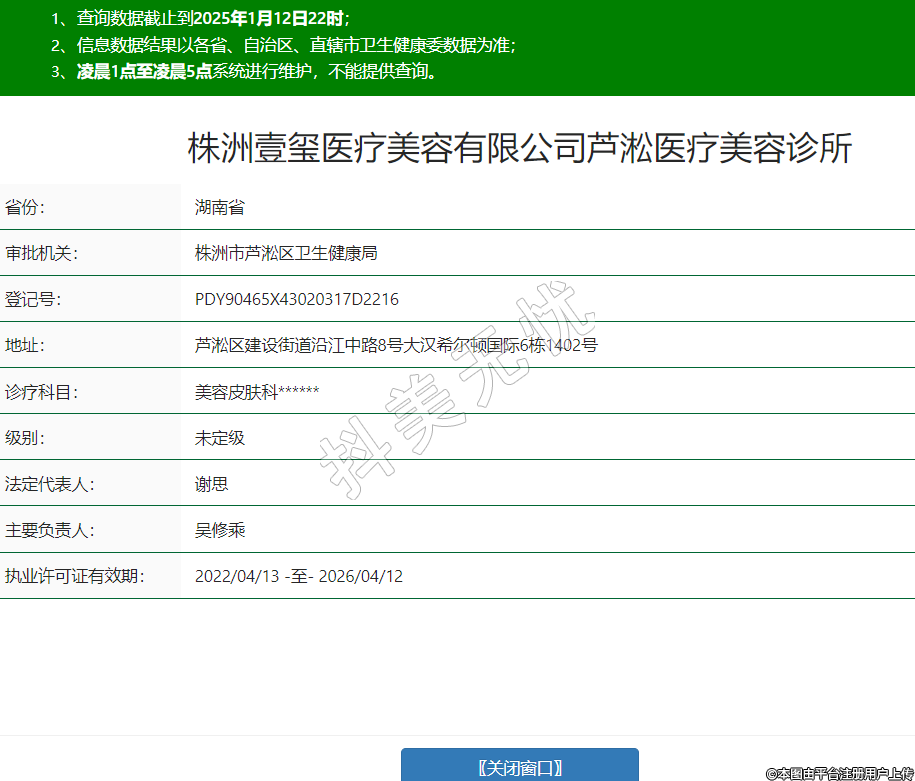Screen dimensions: 915x781
Task: Click the 登记号 row label
Action: [33, 300]
